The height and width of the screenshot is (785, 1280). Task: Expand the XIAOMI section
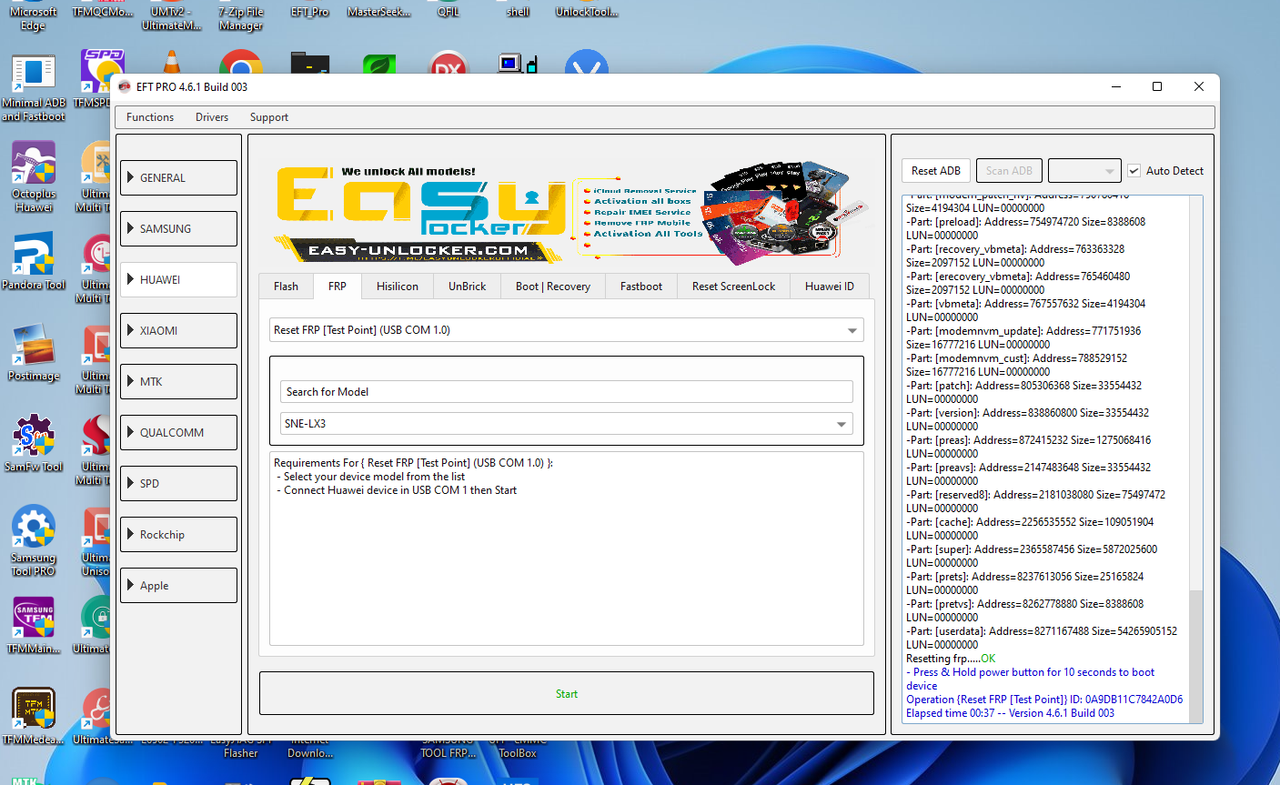pyautogui.click(x=178, y=331)
